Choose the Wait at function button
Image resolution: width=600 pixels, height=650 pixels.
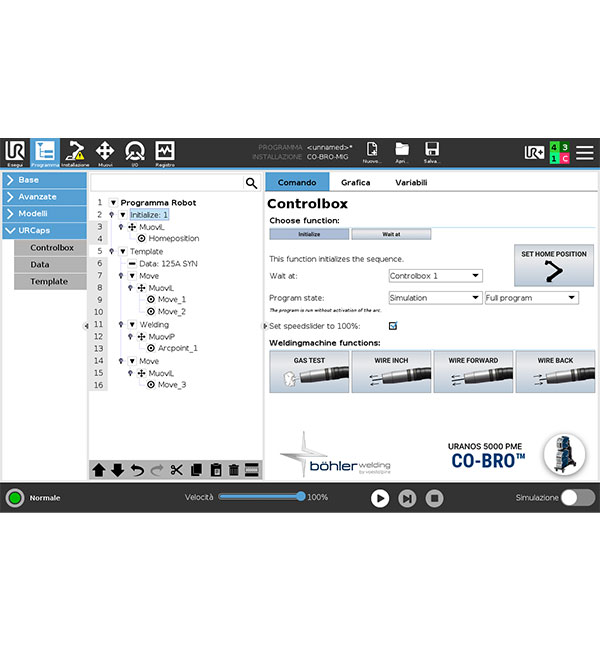click(391, 234)
